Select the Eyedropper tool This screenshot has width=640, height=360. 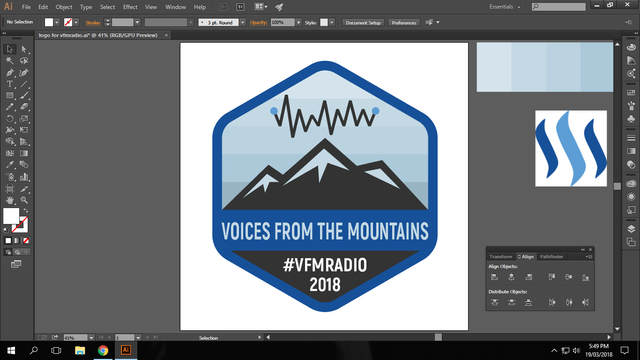[x=10, y=165]
